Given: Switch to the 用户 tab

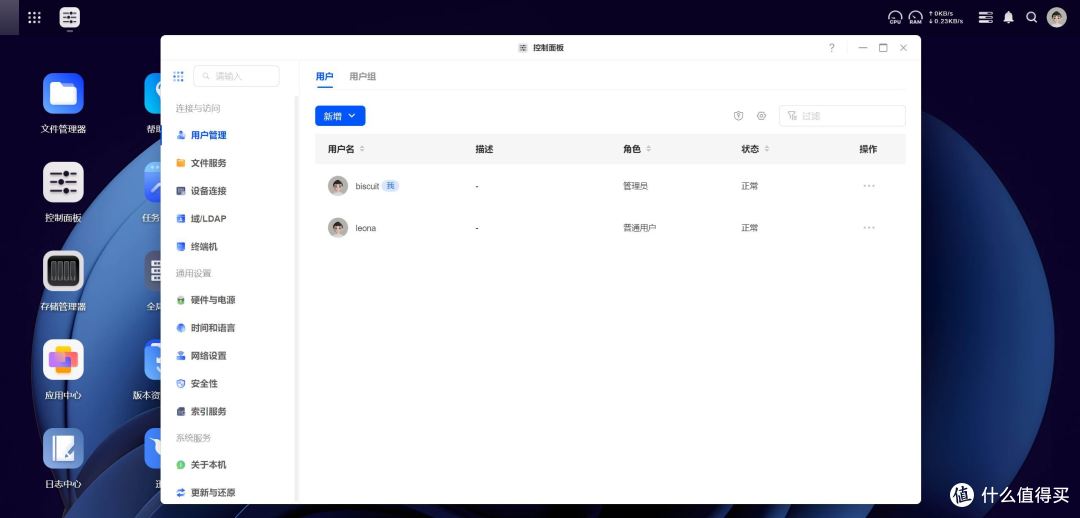Looking at the screenshot, I should [x=324, y=76].
